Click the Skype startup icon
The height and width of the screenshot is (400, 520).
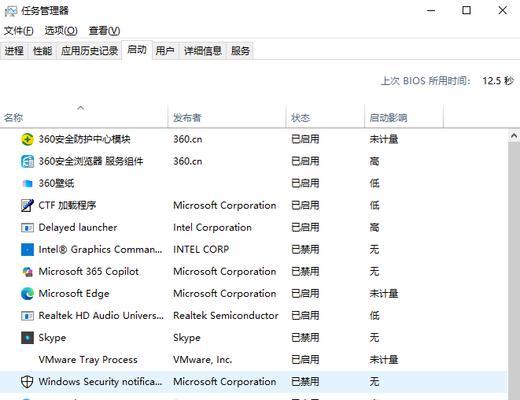point(27,338)
